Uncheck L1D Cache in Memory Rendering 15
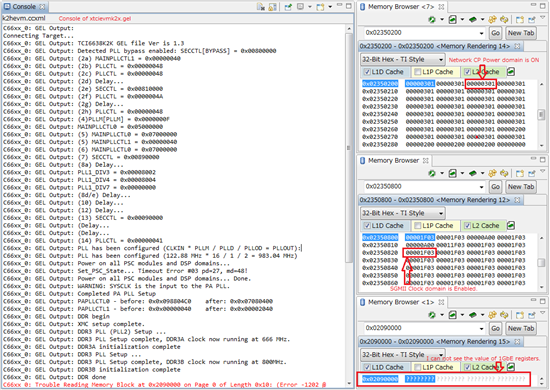Viewport: 550px width, 390px height. pos(367,367)
